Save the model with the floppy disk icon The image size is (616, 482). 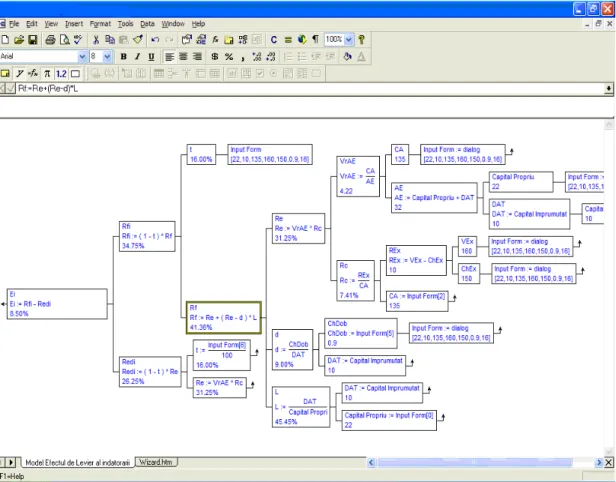(33, 39)
